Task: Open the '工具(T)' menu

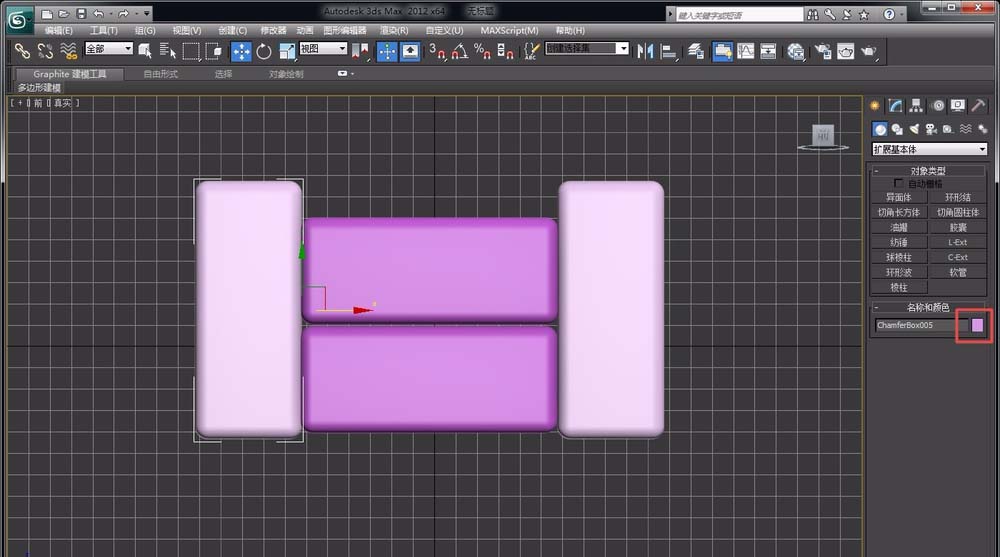Action: [103, 31]
